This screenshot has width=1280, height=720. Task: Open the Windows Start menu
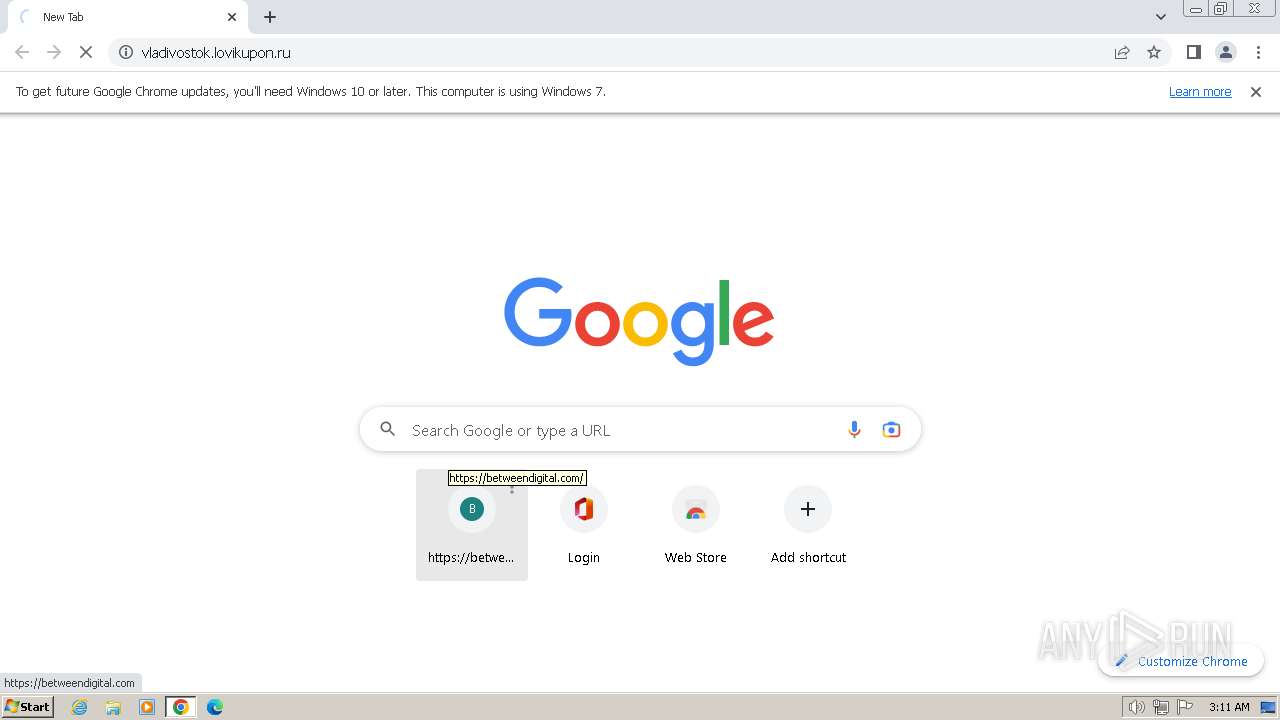tap(27, 707)
